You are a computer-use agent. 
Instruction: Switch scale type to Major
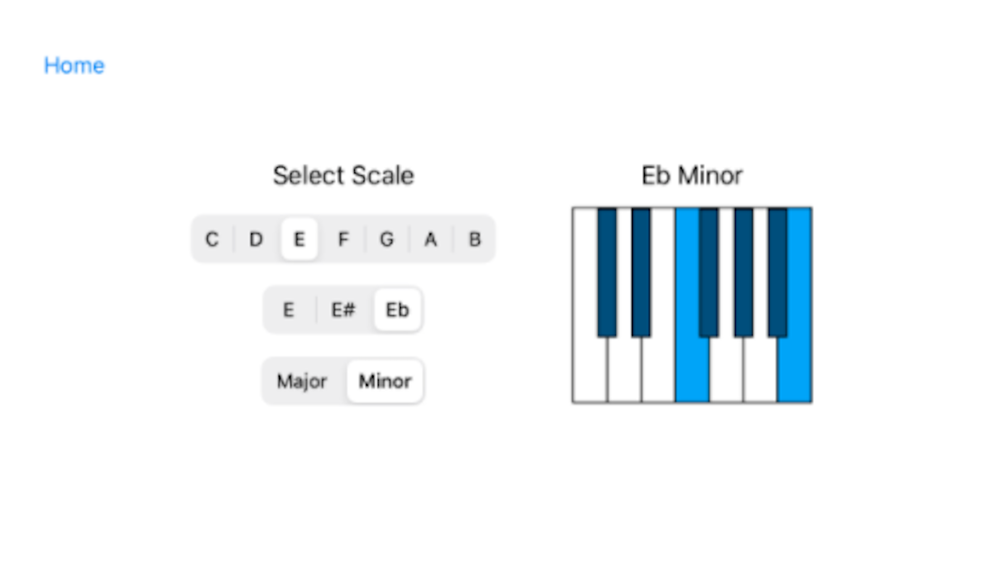click(302, 381)
